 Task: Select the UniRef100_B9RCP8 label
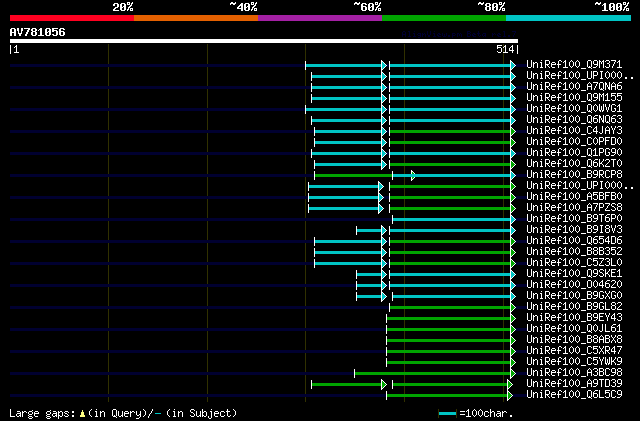coord(574,175)
